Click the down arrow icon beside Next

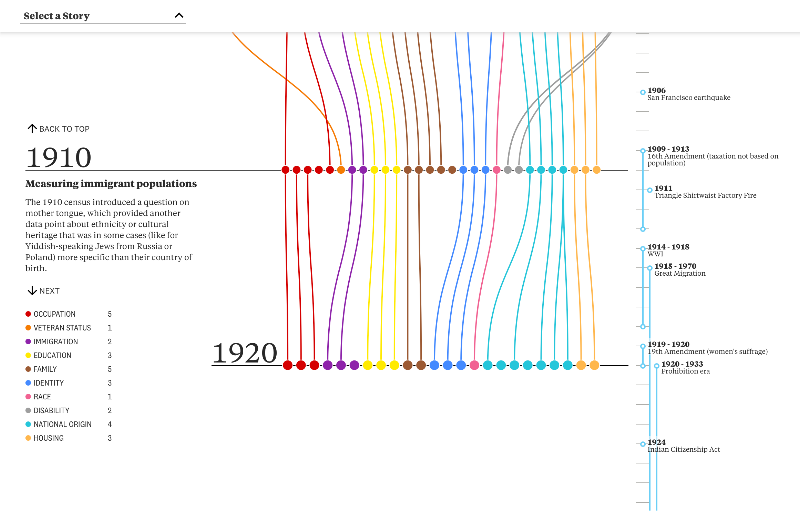32,291
